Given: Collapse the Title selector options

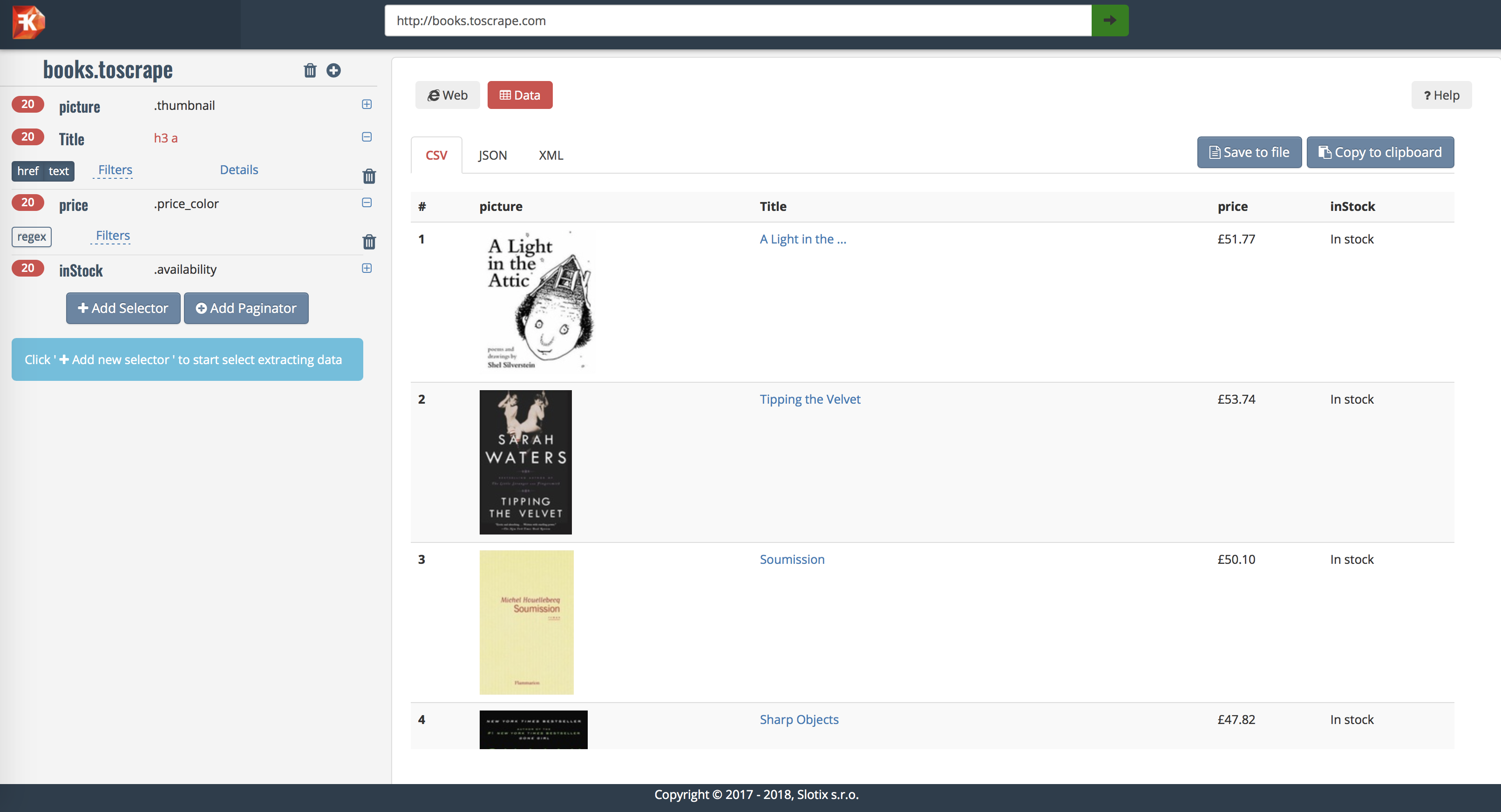Looking at the screenshot, I should click(x=367, y=137).
